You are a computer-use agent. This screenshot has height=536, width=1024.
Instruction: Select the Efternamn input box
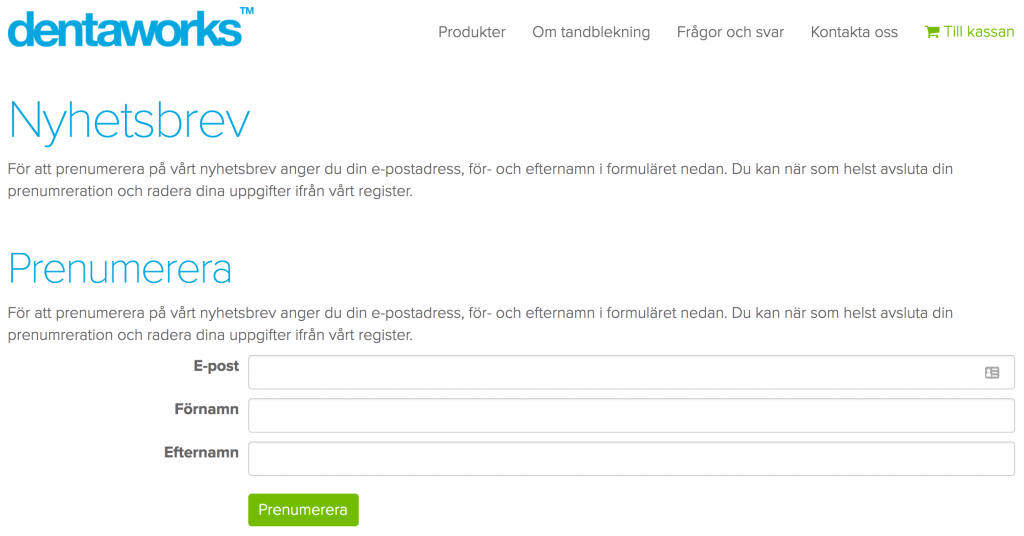631,459
